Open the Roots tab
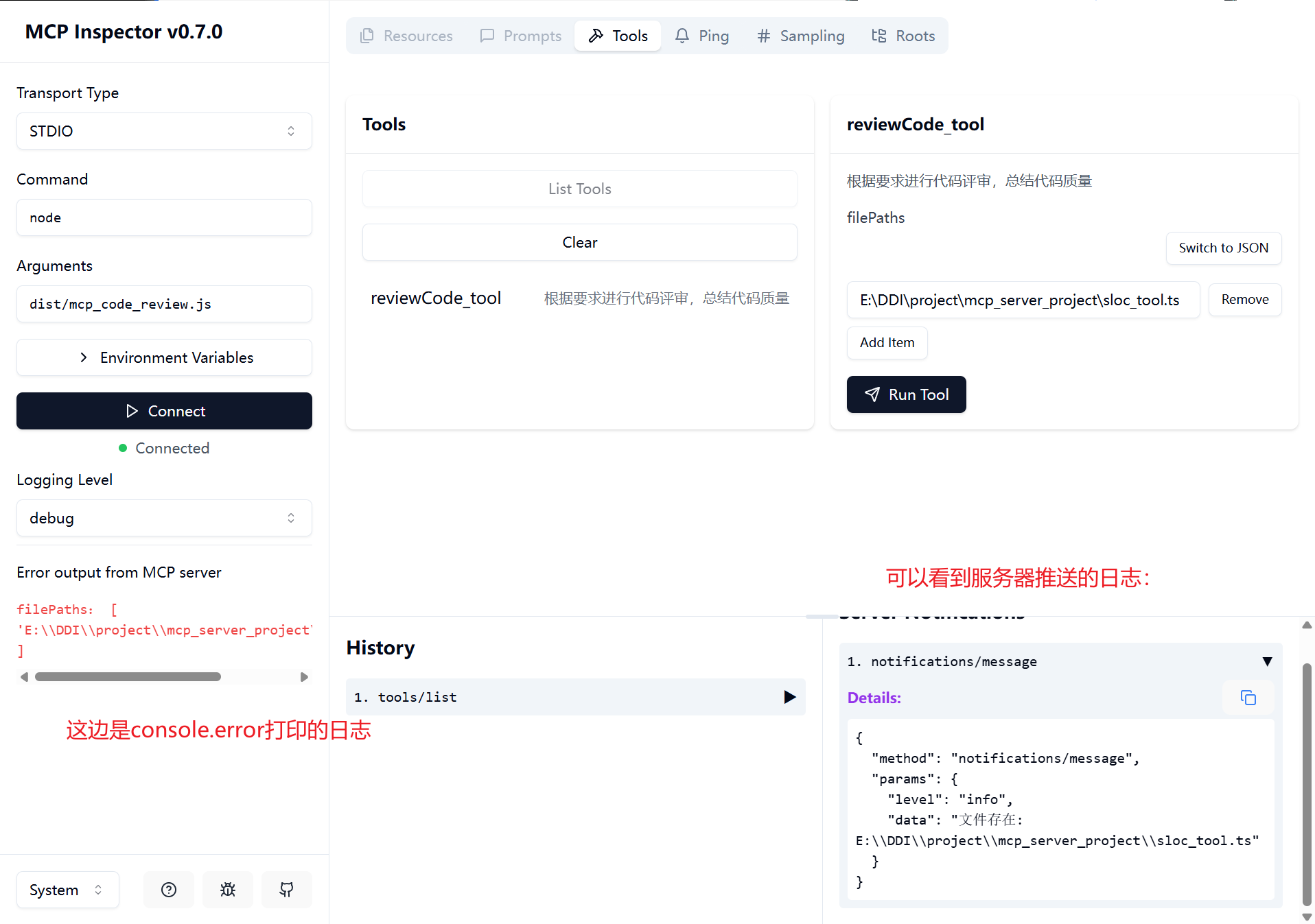1315x924 pixels. click(903, 36)
